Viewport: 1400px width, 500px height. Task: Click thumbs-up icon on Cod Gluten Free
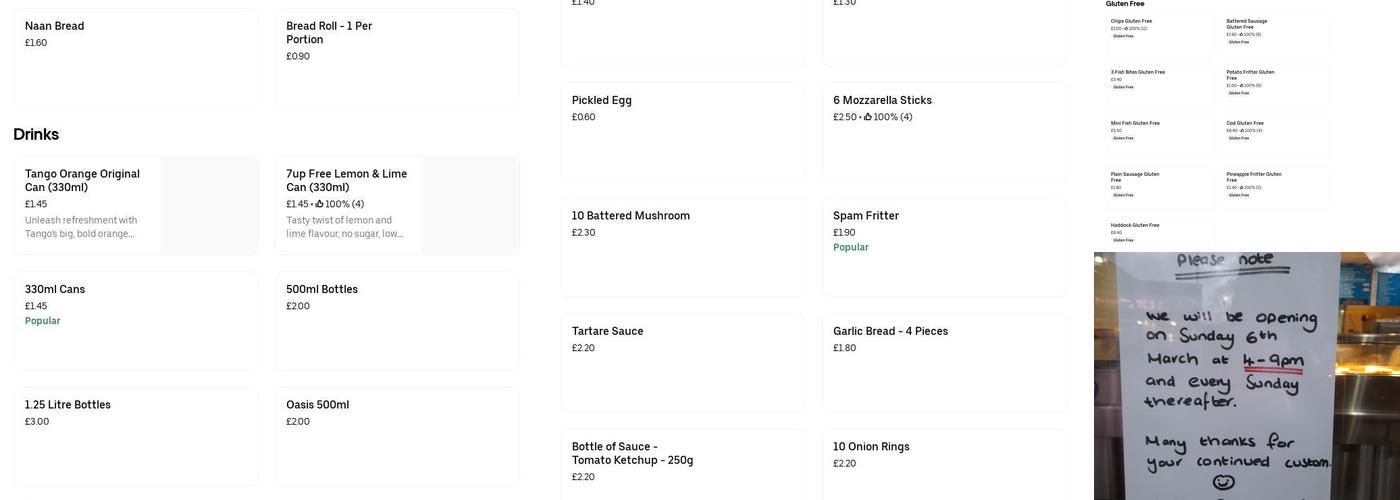[1242, 131]
